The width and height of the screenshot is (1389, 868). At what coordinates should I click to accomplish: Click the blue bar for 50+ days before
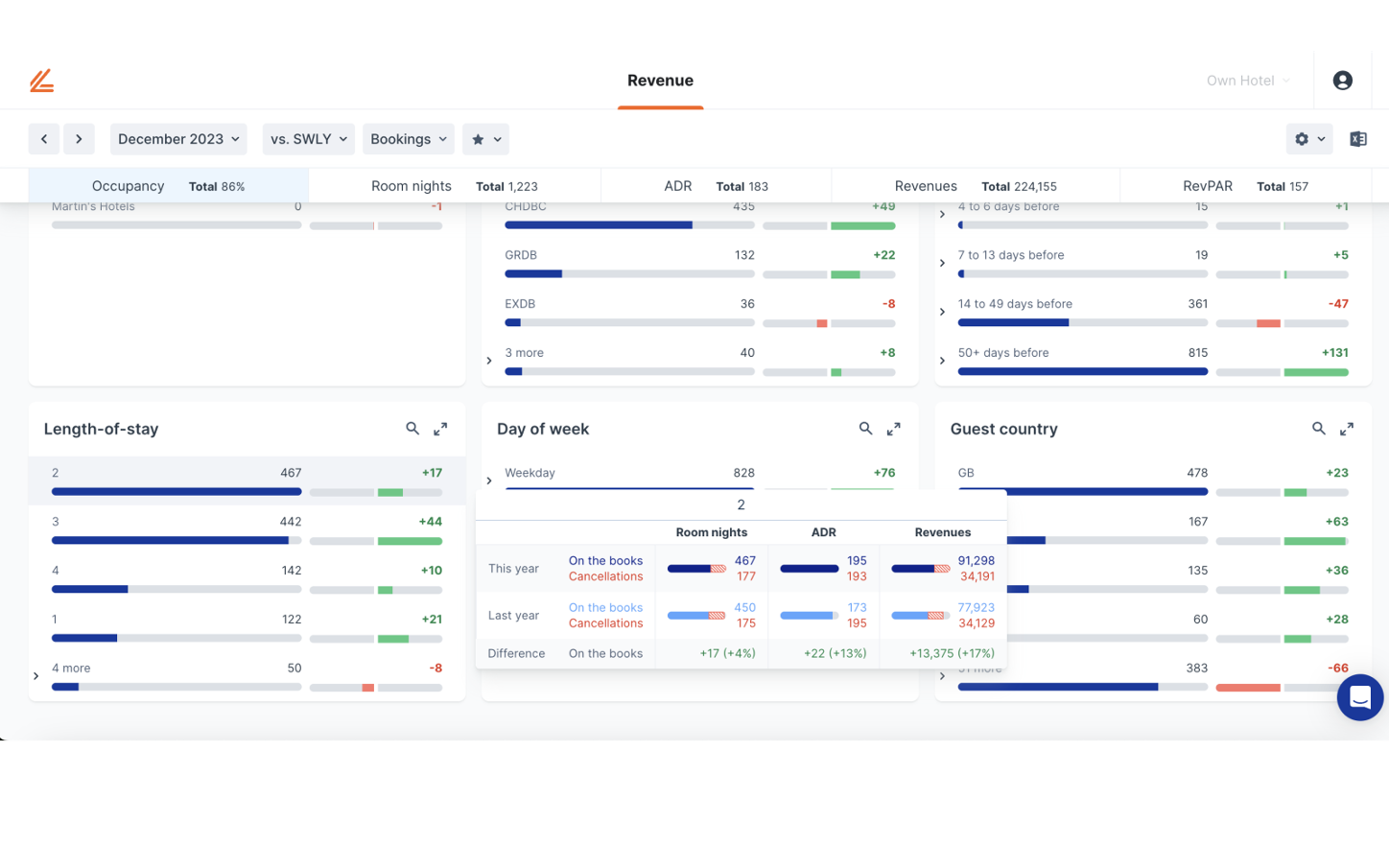coord(1083,371)
